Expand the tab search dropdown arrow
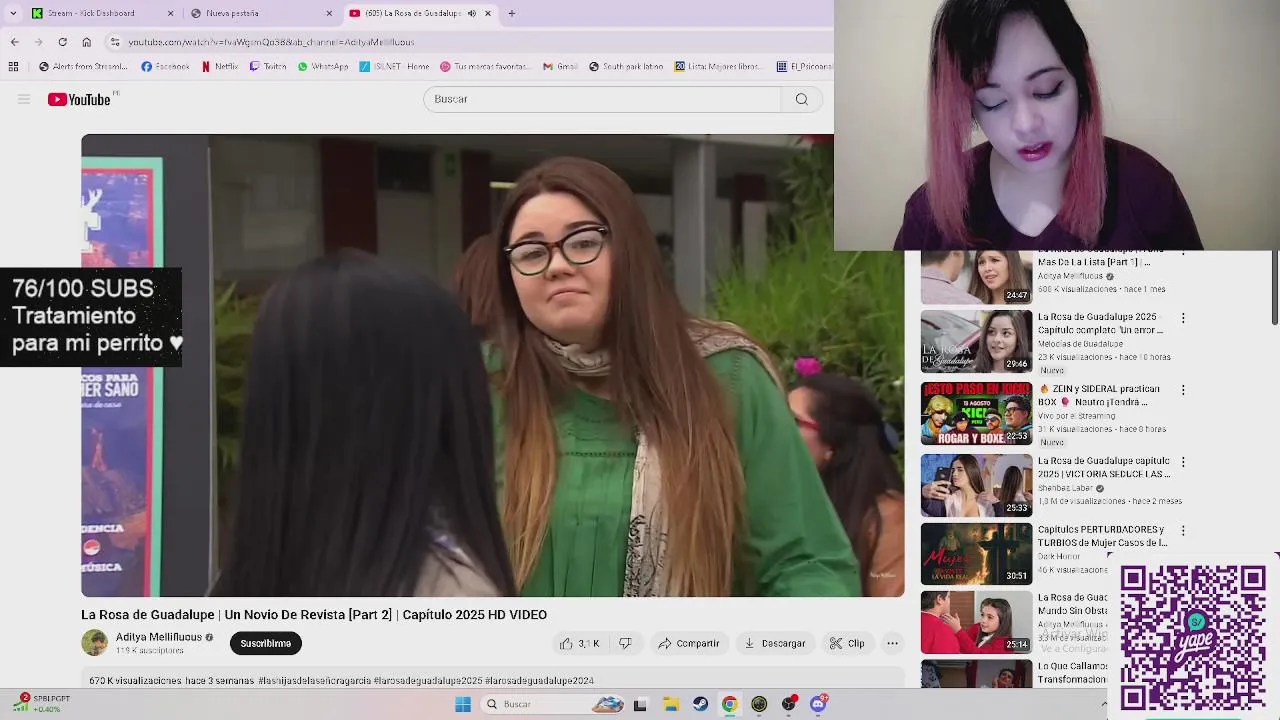The image size is (1280, 720). tap(12, 13)
